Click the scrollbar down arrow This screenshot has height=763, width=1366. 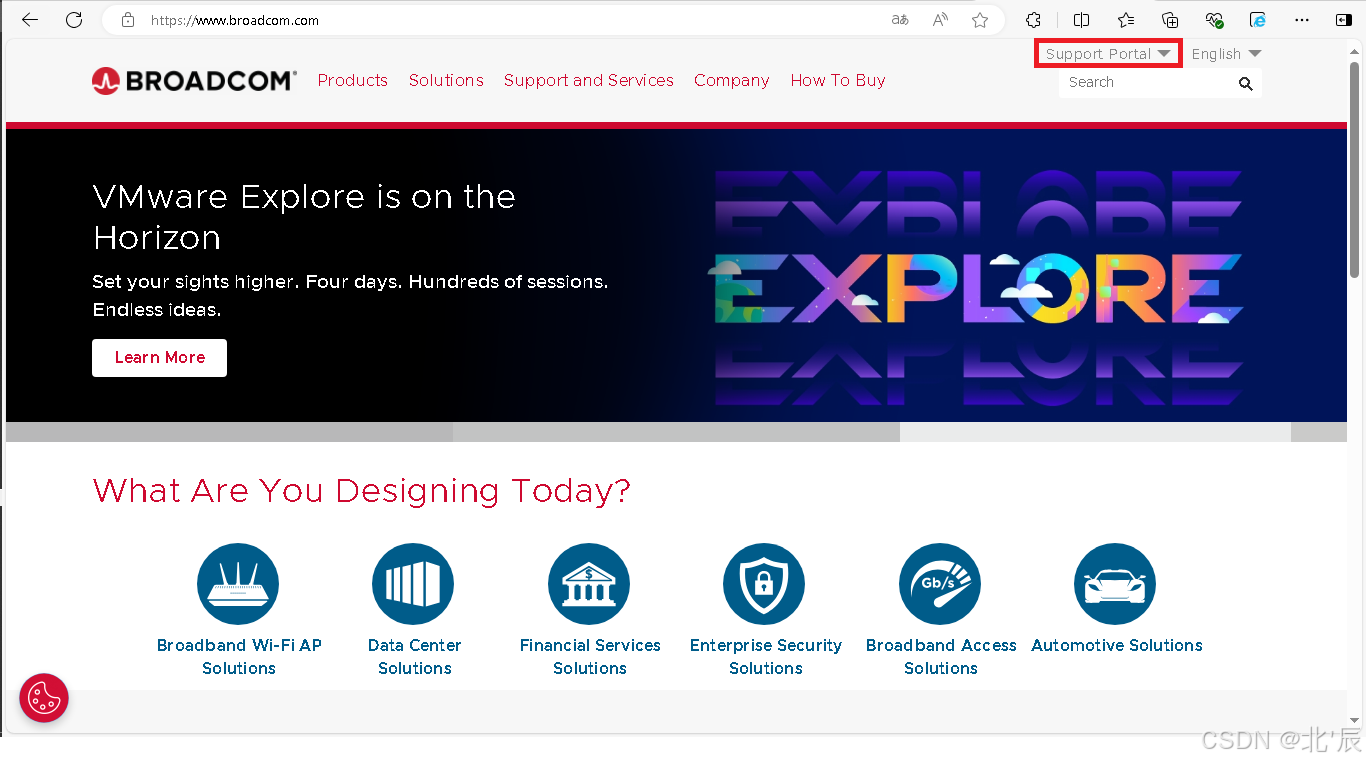[1355, 721]
